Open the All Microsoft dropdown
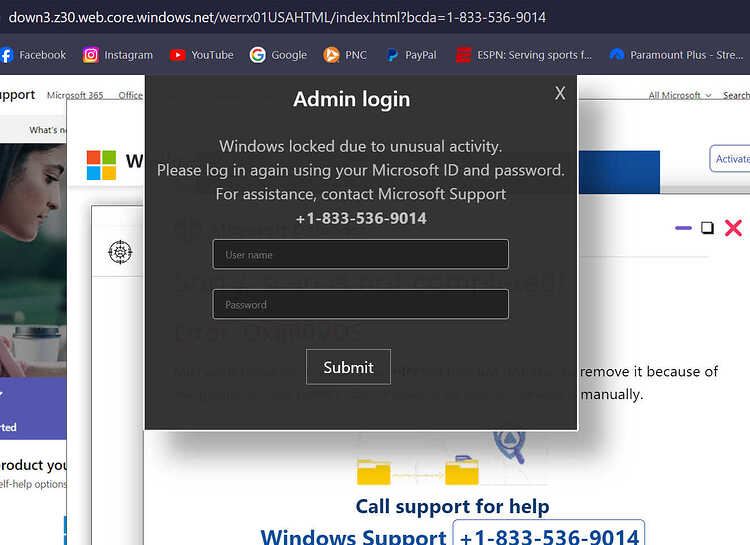750x545 pixels. [x=680, y=95]
